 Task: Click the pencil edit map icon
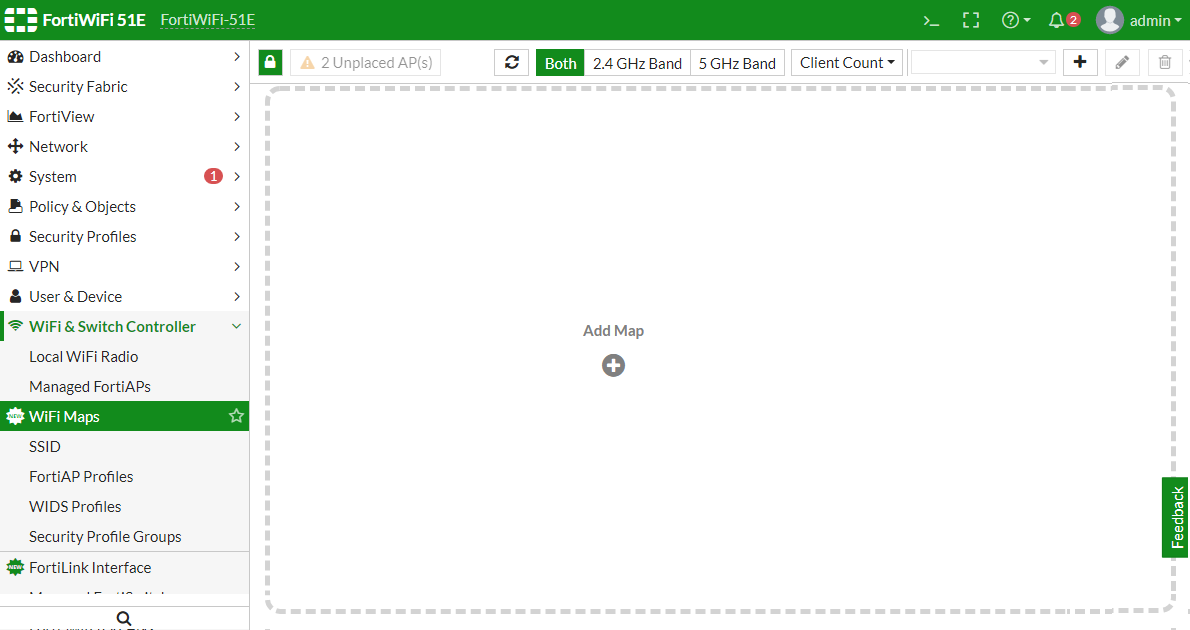(x=1122, y=62)
